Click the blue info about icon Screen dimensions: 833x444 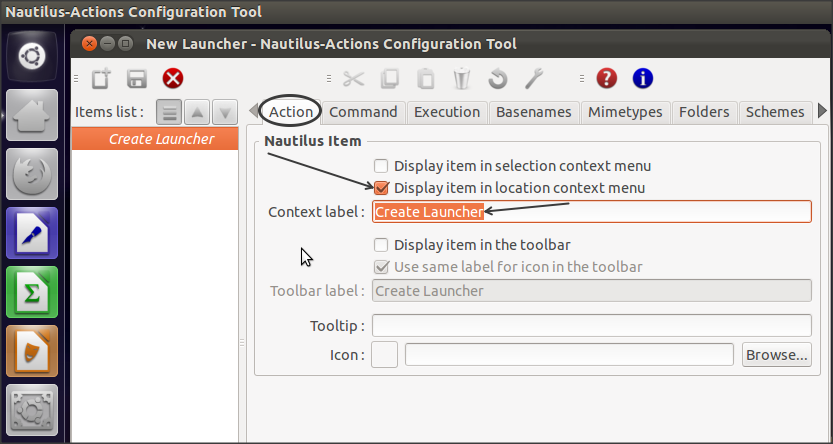pyautogui.click(x=642, y=79)
